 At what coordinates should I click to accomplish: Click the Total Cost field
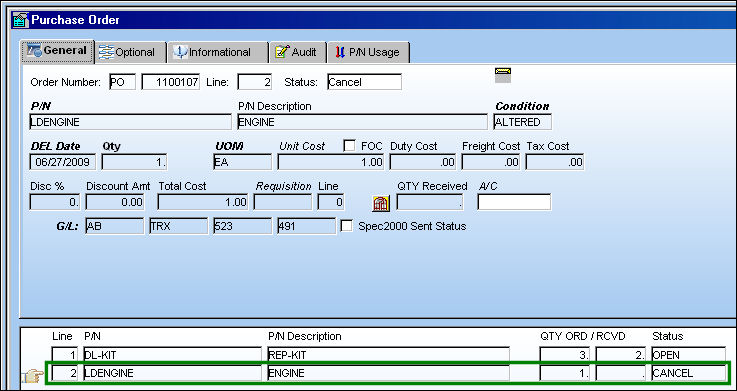[x=203, y=202]
